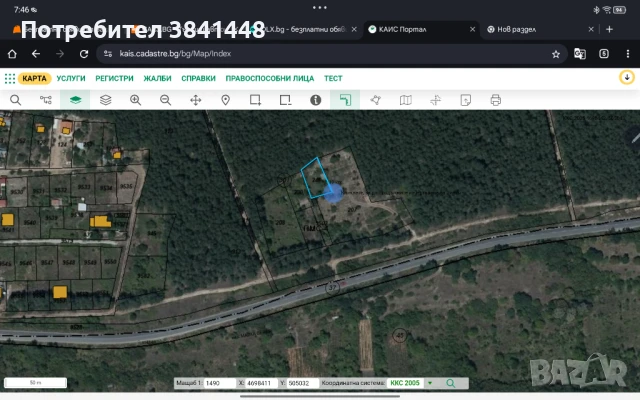The image size is (640, 400).
Task: Open the object tree/structure tool
Action: pyautogui.click(x=46, y=100)
